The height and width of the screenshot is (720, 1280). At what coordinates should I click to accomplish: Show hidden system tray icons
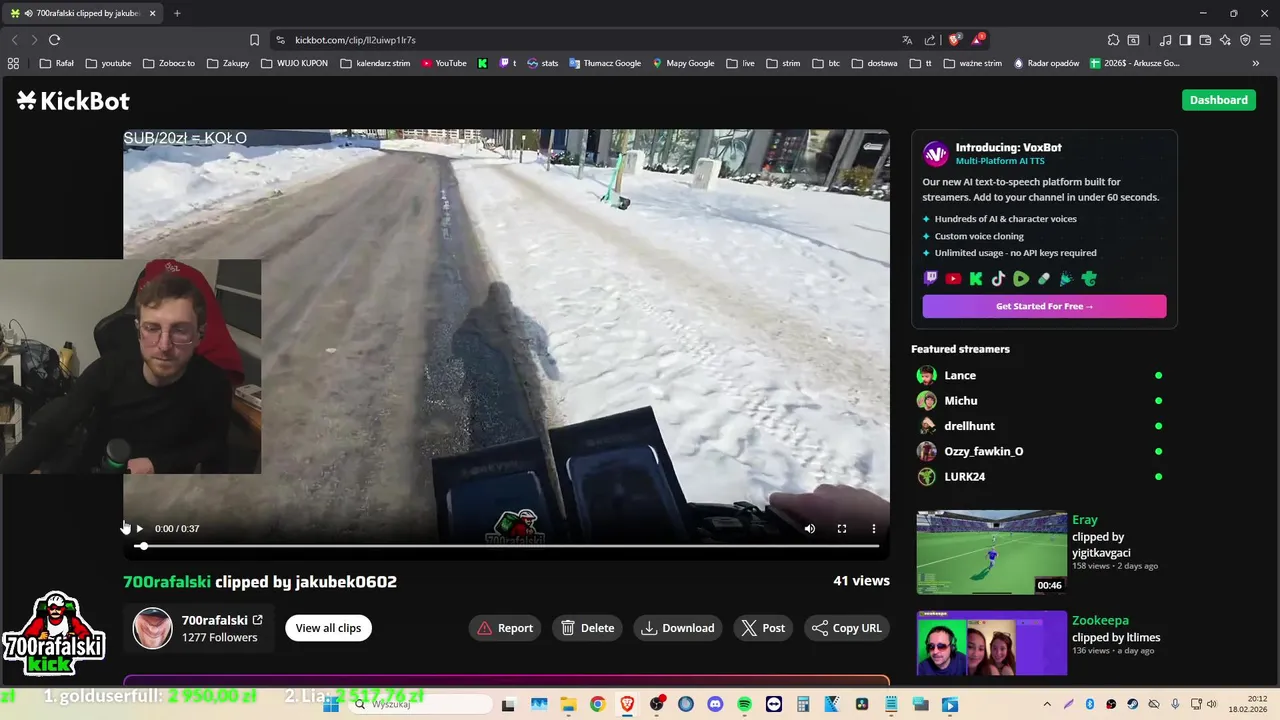1047,704
